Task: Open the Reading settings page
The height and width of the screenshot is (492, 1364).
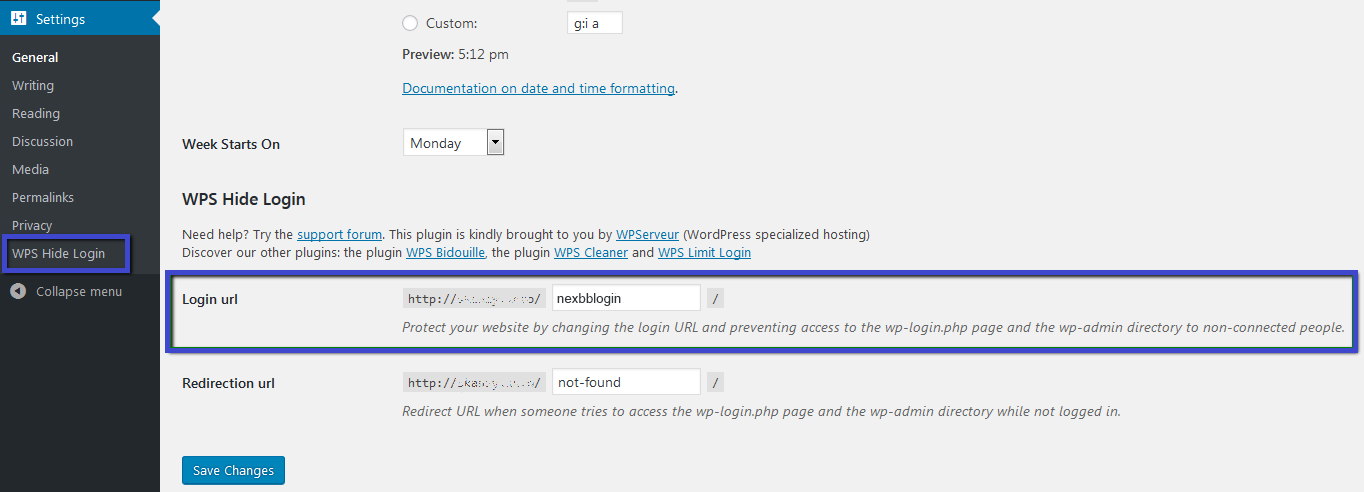Action: click(36, 113)
